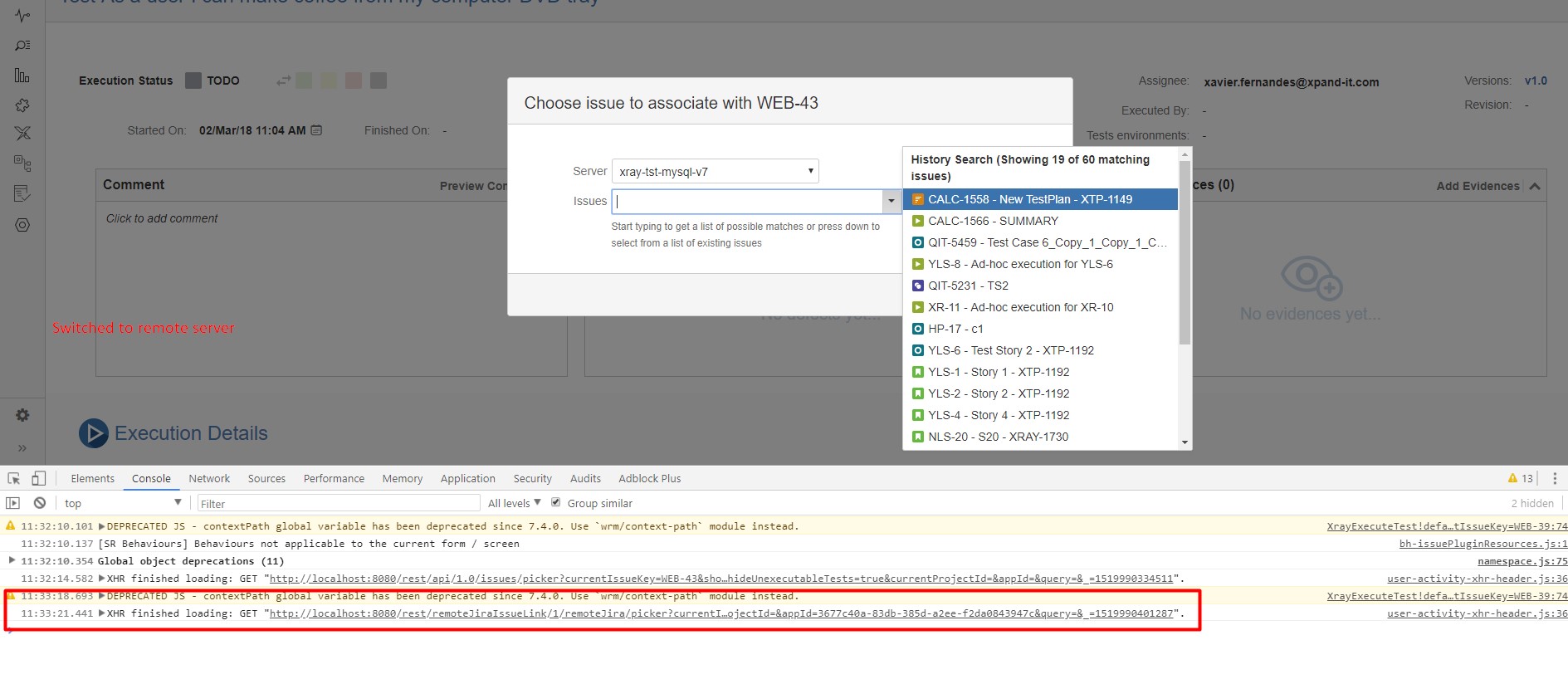Expand the sidebar using the double chevron
Image resolution: width=1568 pixels, height=679 pixels.
tap(22, 448)
